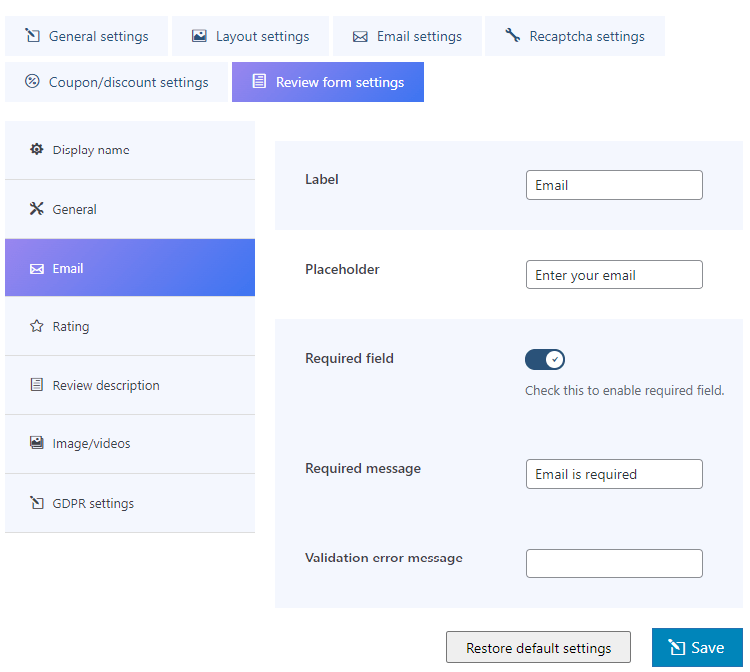Image resolution: width=750 pixels, height=672 pixels.
Task: Click the 'Placeholder' label text
Action: click(x=342, y=269)
